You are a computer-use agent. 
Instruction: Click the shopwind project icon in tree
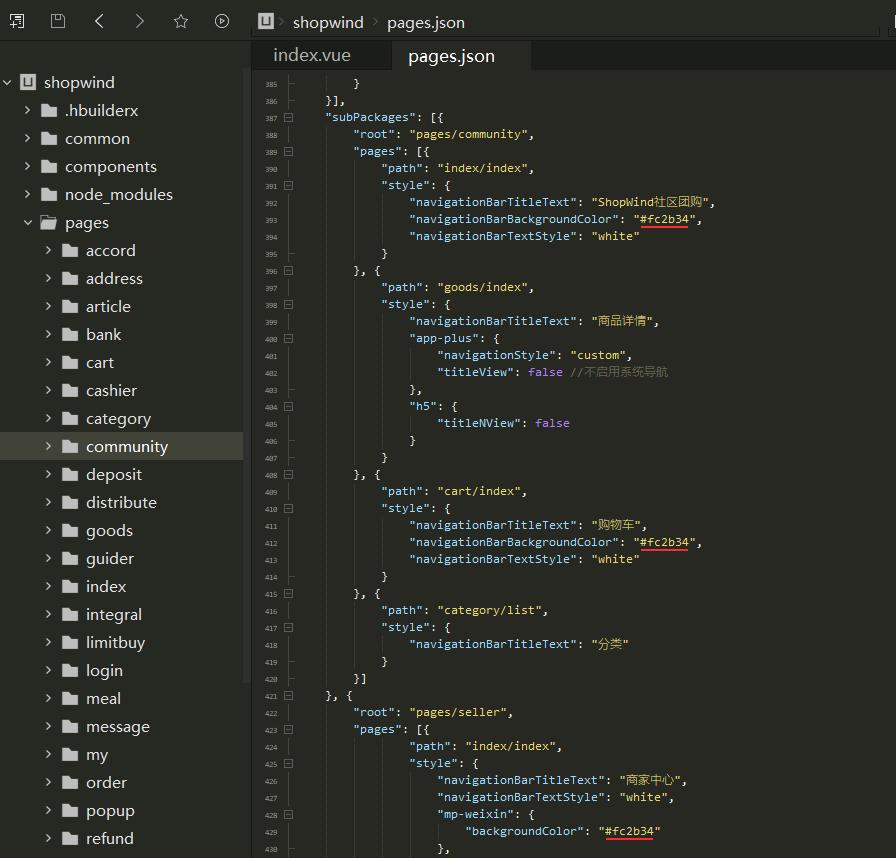pyautogui.click(x=28, y=82)
